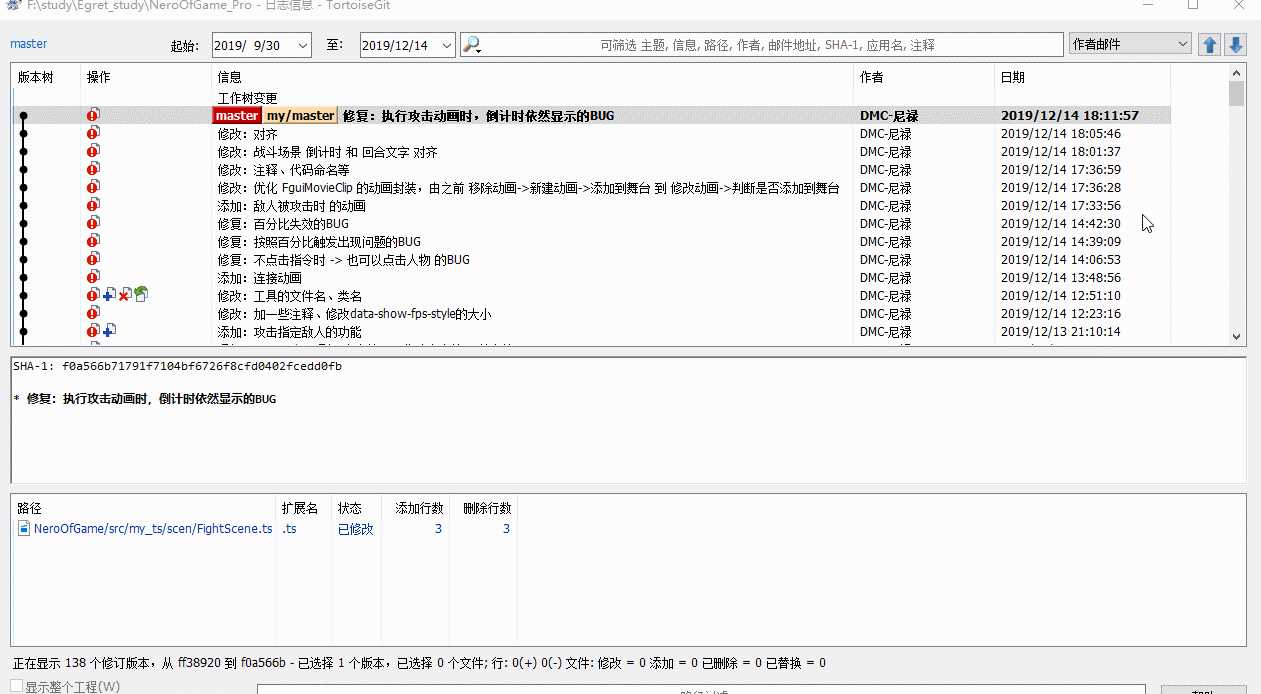Click the green renamed-file action icon
The width and height of the screenshot is (1261, 694).
pyautogui.click(x=141, y=295)
